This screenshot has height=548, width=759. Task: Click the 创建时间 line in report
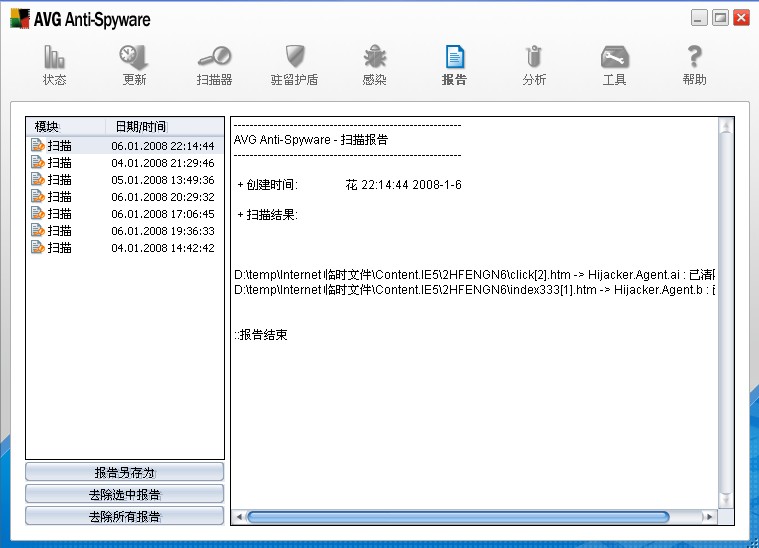(349, 184)
